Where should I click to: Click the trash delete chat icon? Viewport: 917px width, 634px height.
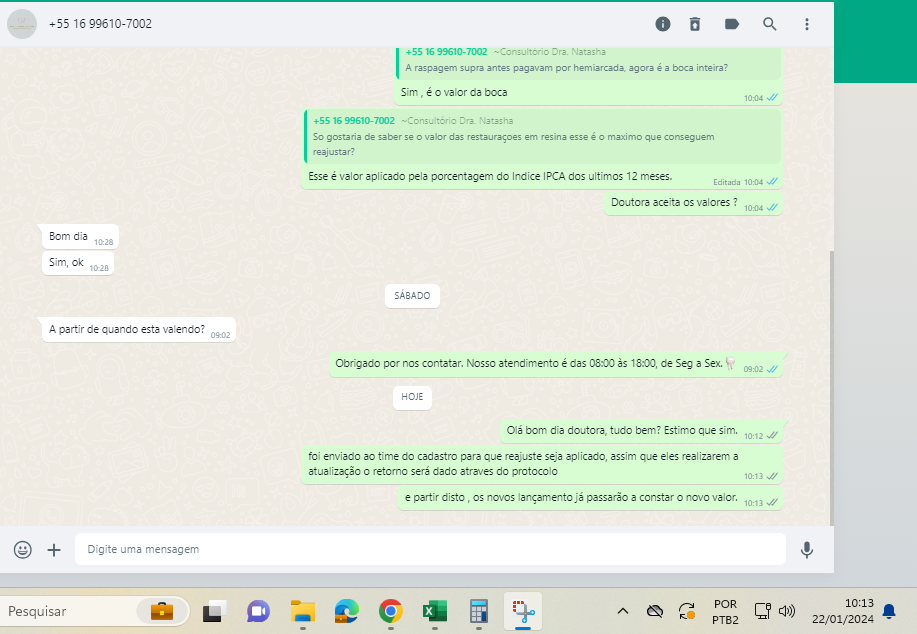[695, 24]
